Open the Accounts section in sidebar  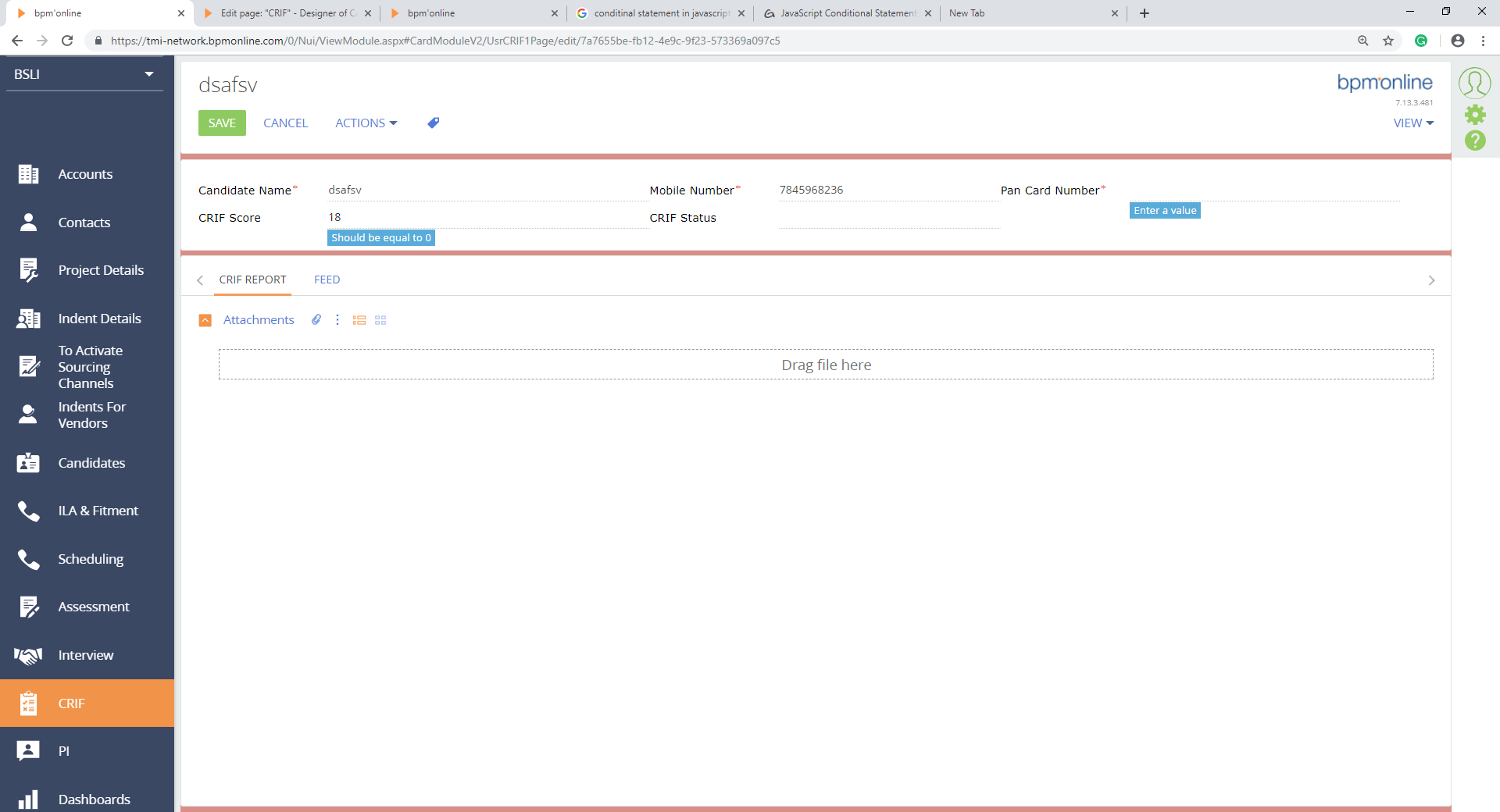(x=85, y=173)
